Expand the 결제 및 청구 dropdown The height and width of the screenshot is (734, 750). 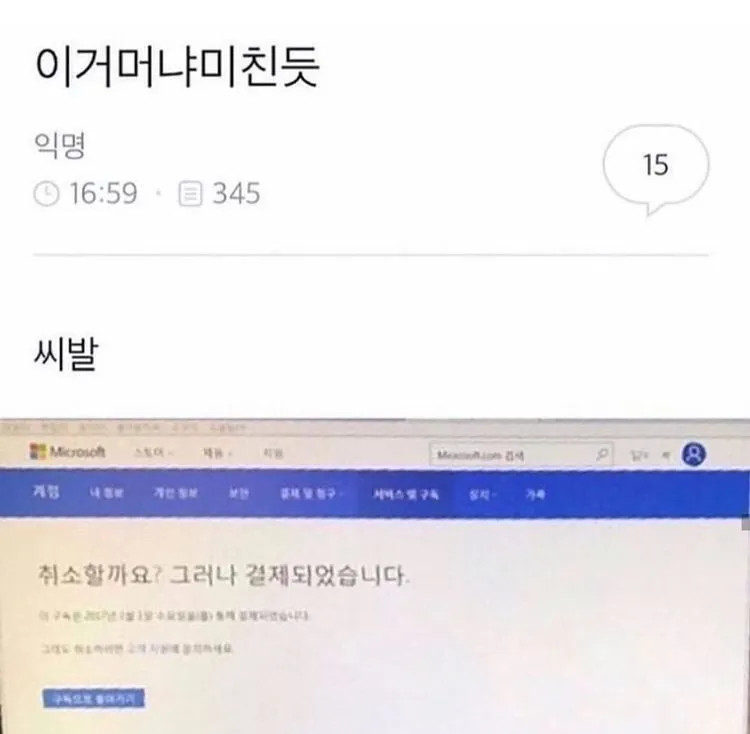(312, 493)
